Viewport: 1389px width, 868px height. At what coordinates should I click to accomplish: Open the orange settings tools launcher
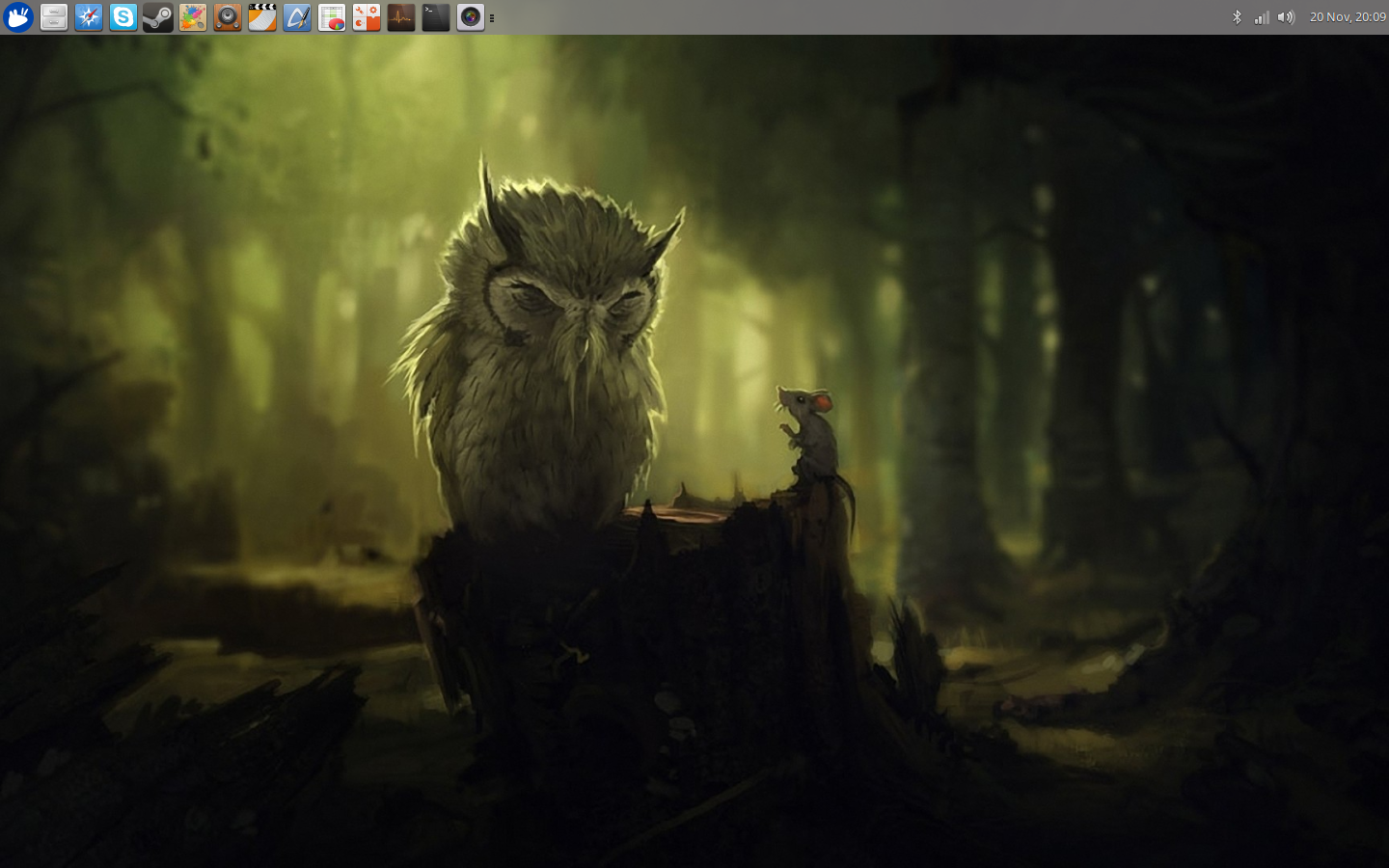[367, 17]
